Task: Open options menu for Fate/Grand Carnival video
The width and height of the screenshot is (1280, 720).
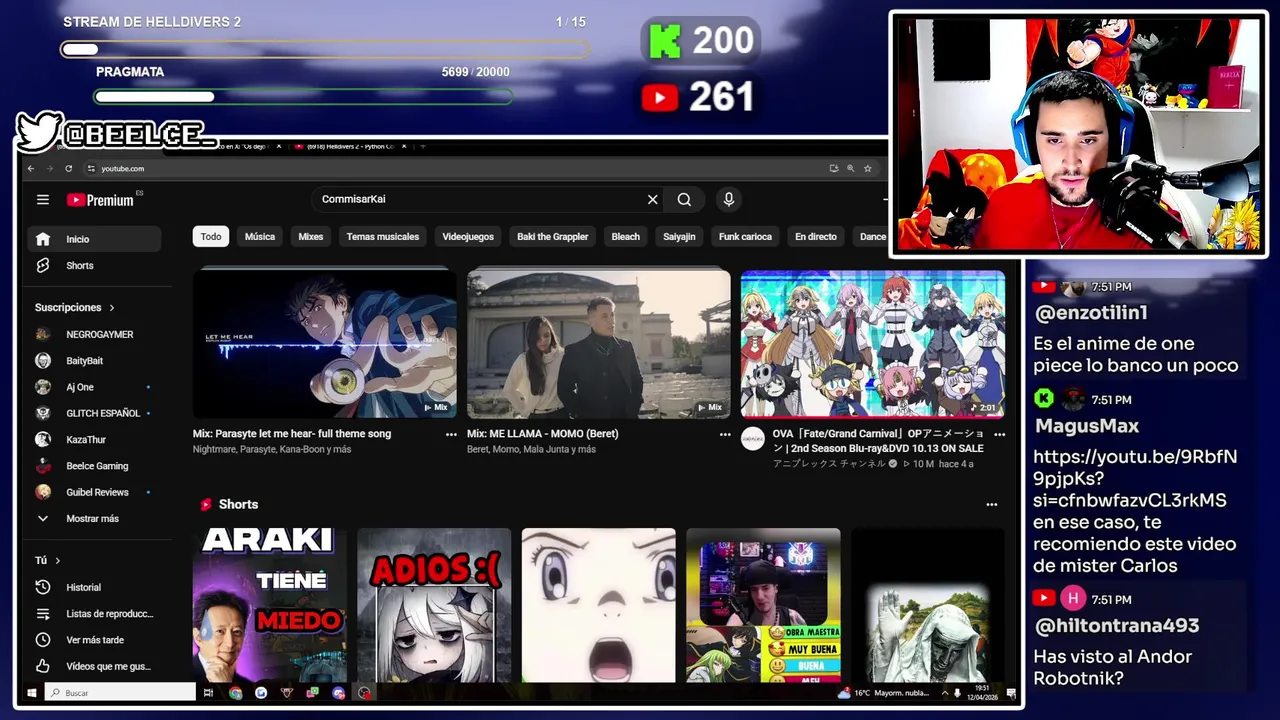Action: (999, 434)
